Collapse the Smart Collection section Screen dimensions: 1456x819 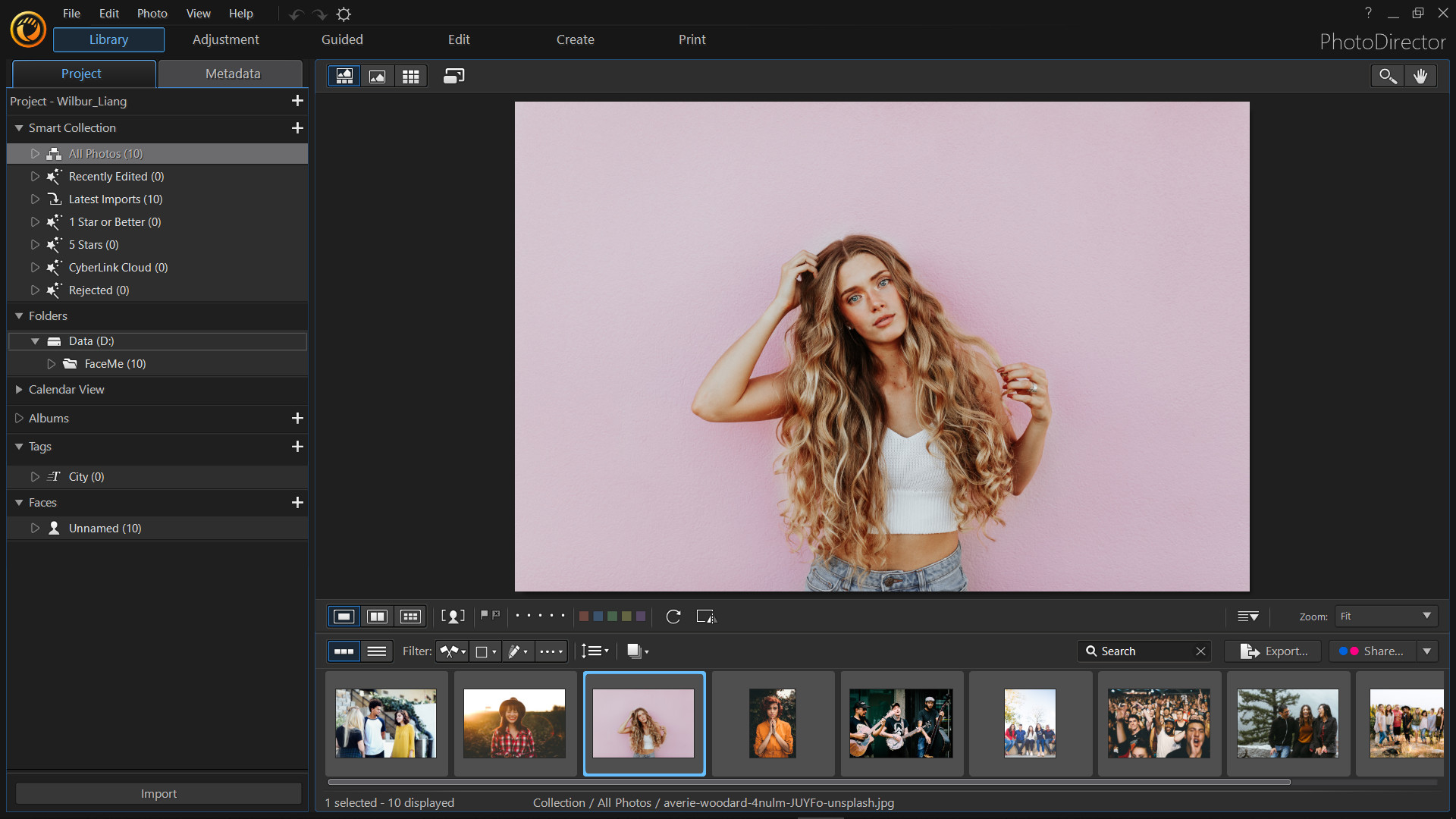point(19,127)
